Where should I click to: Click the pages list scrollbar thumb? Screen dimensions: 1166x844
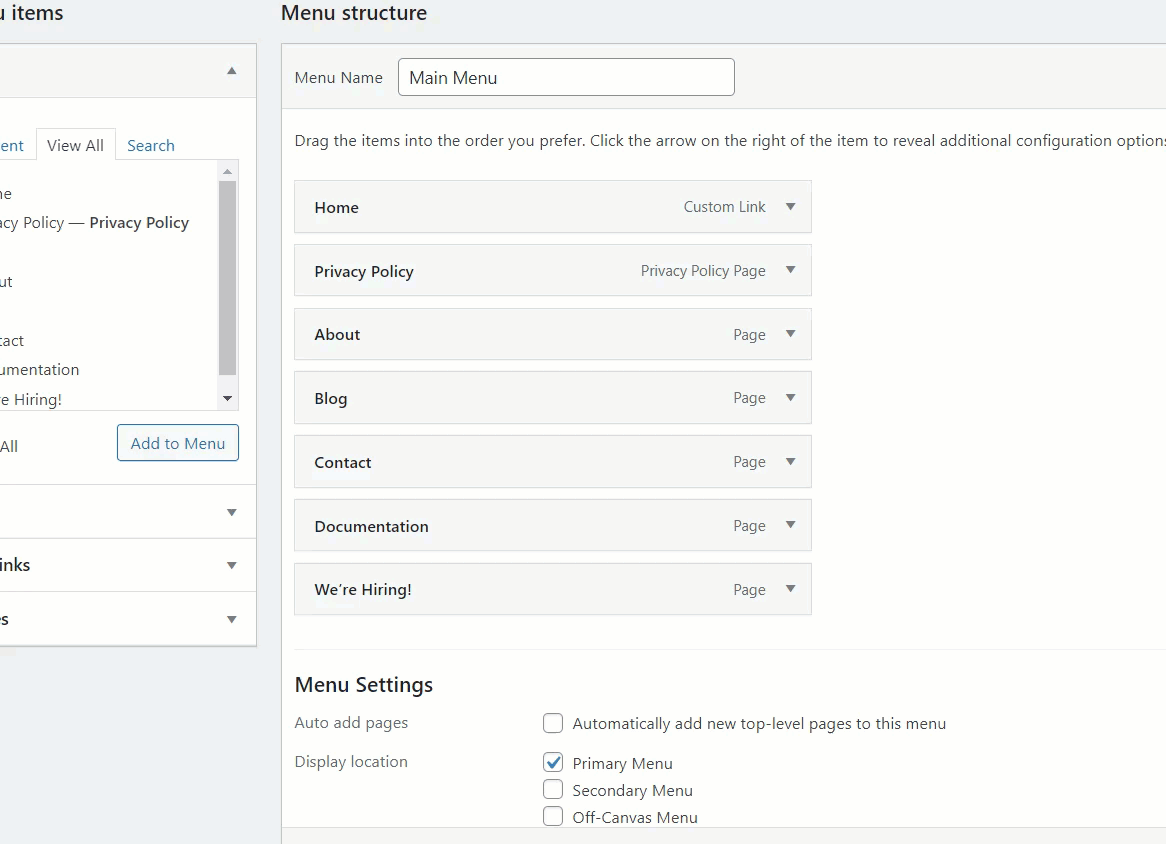pos(228,277)
